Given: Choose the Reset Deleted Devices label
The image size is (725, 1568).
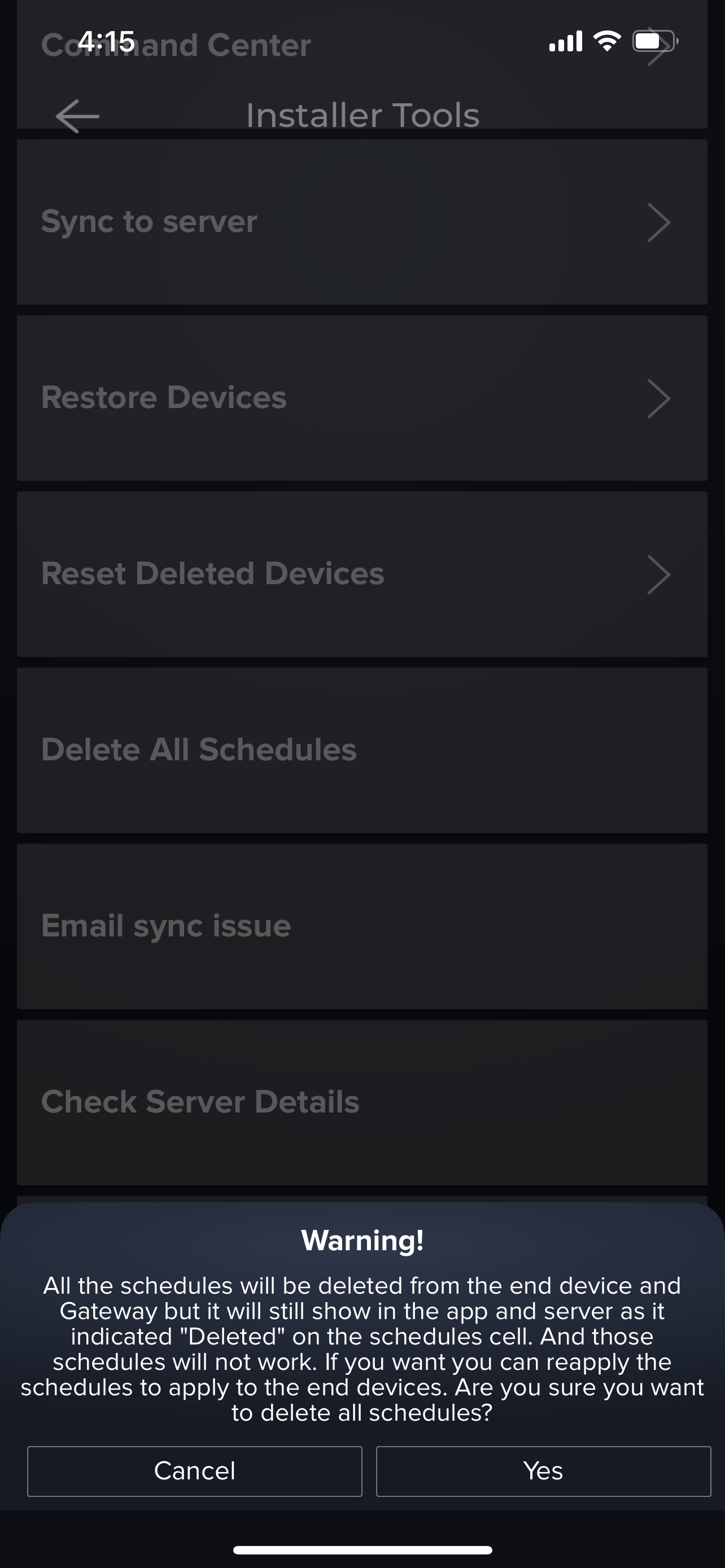Looking at the screenshot, I should (x=212, y=573).
